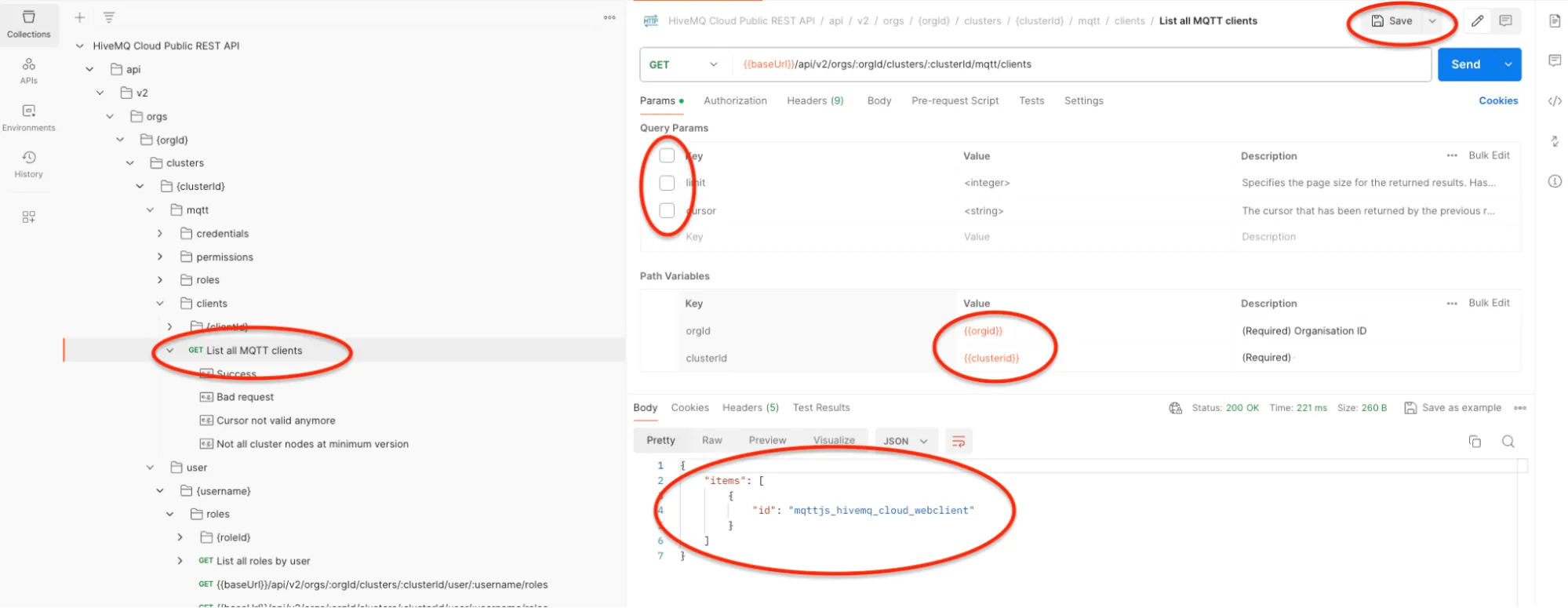Create a new collection with plus icon
1568x608 pixels.
pyautogui.click(x=79, y=17)
